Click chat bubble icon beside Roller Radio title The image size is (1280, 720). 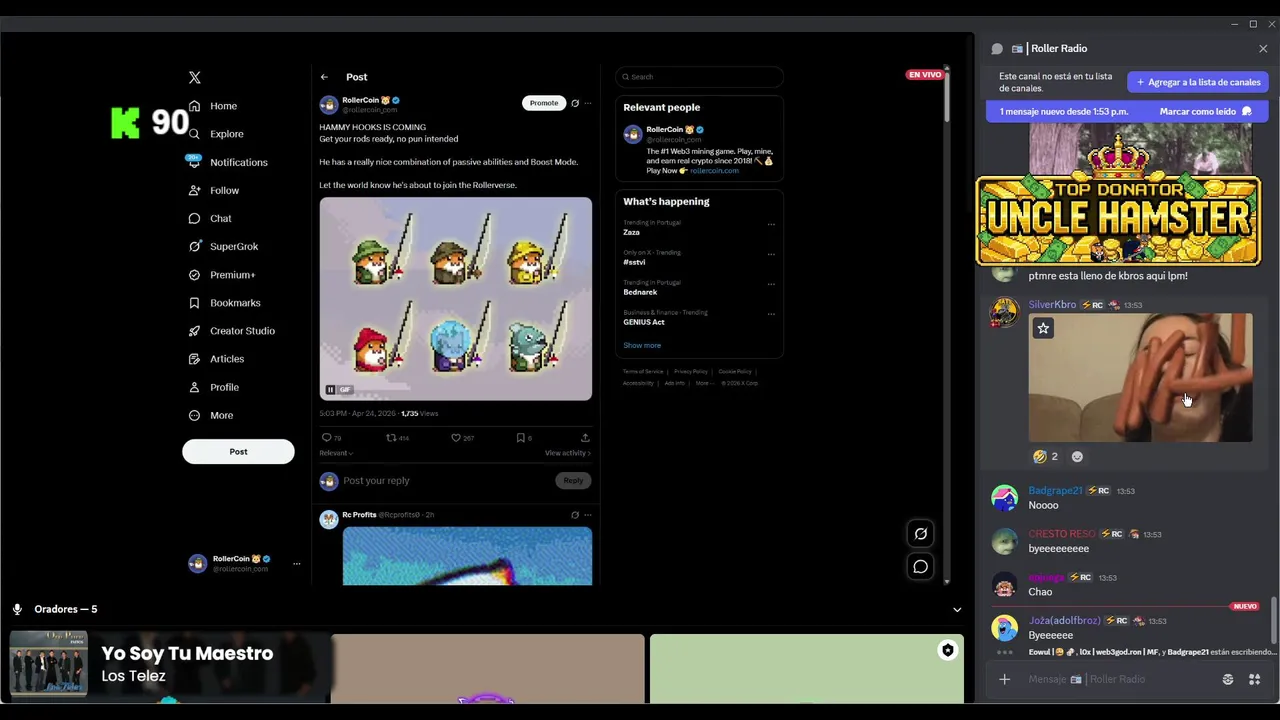pyautogui.click(x=997, y=48)
